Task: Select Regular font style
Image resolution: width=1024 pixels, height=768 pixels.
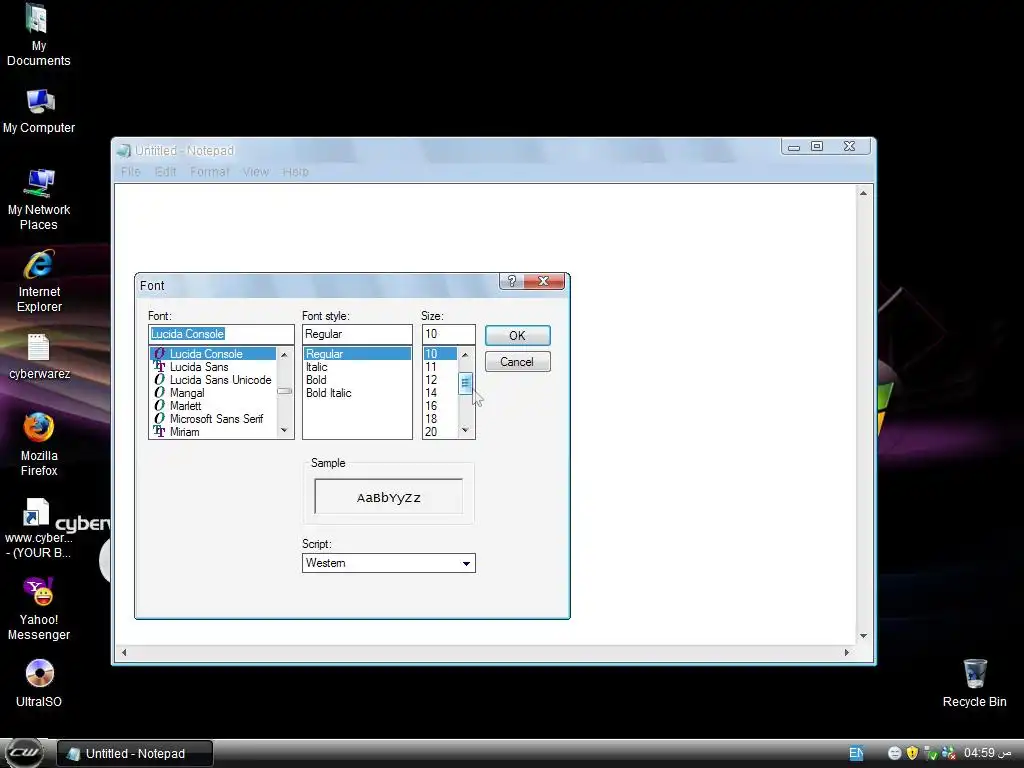Action: point(357,353)
